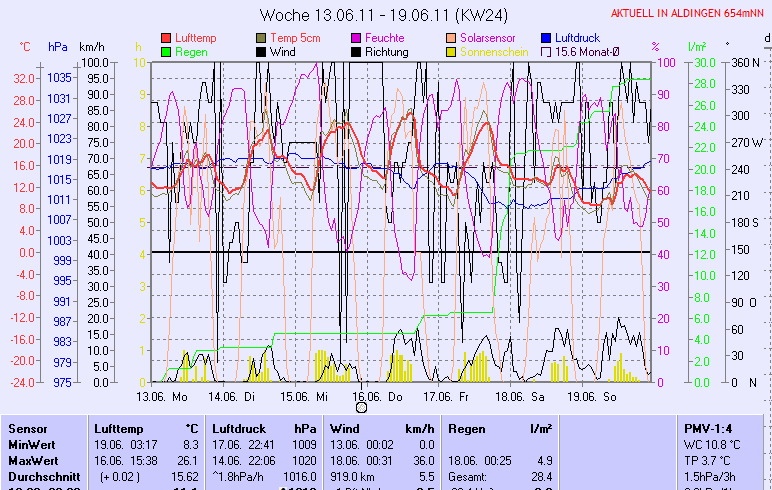Click the yellow Sonnenschein legend square
The width and height of the screenshot is (772, 490).
[x=451, y=51]
